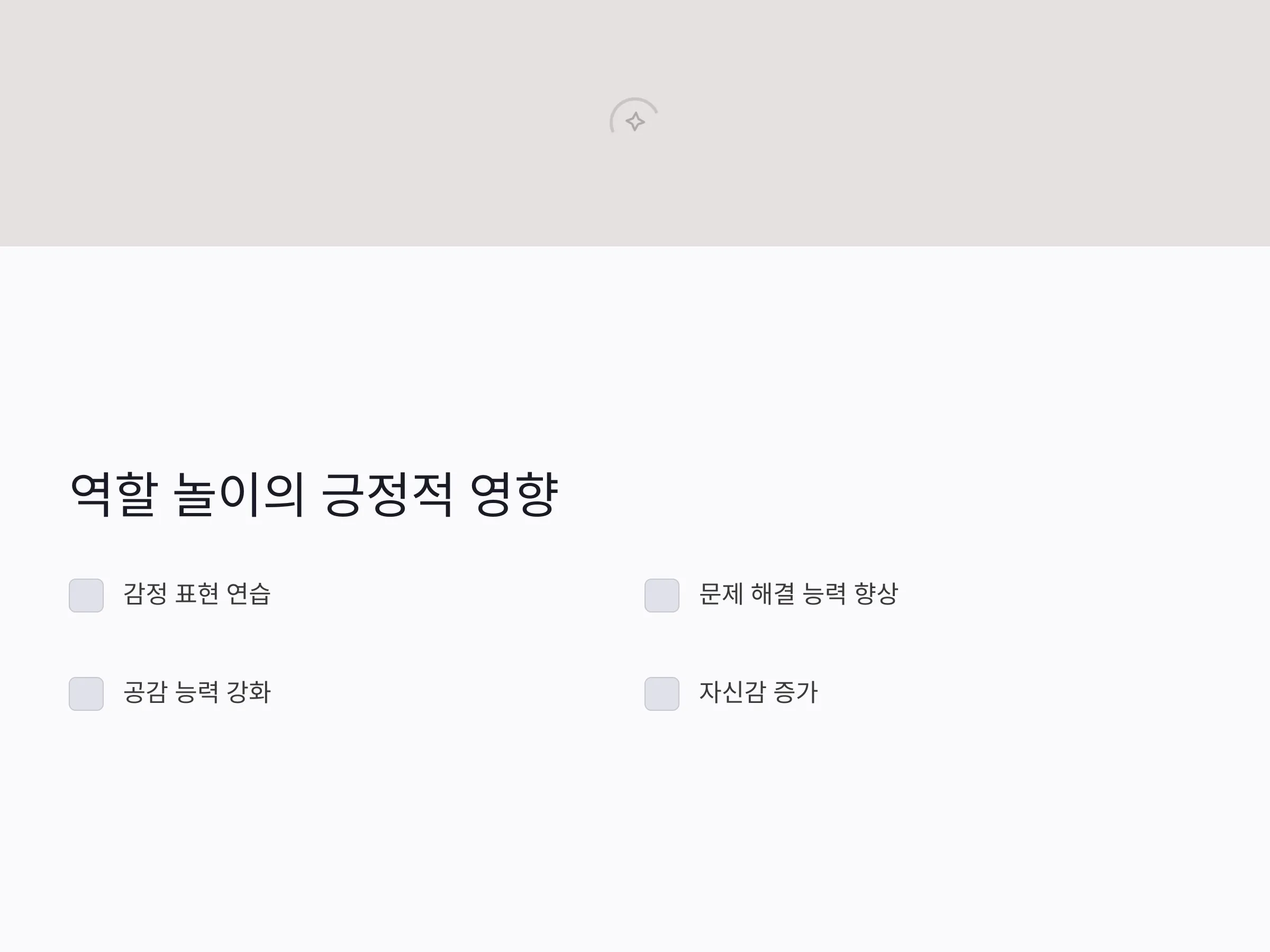Click the word 강화 in the checklist
This screenshot has width=1270, height=952.
point(249,692)
